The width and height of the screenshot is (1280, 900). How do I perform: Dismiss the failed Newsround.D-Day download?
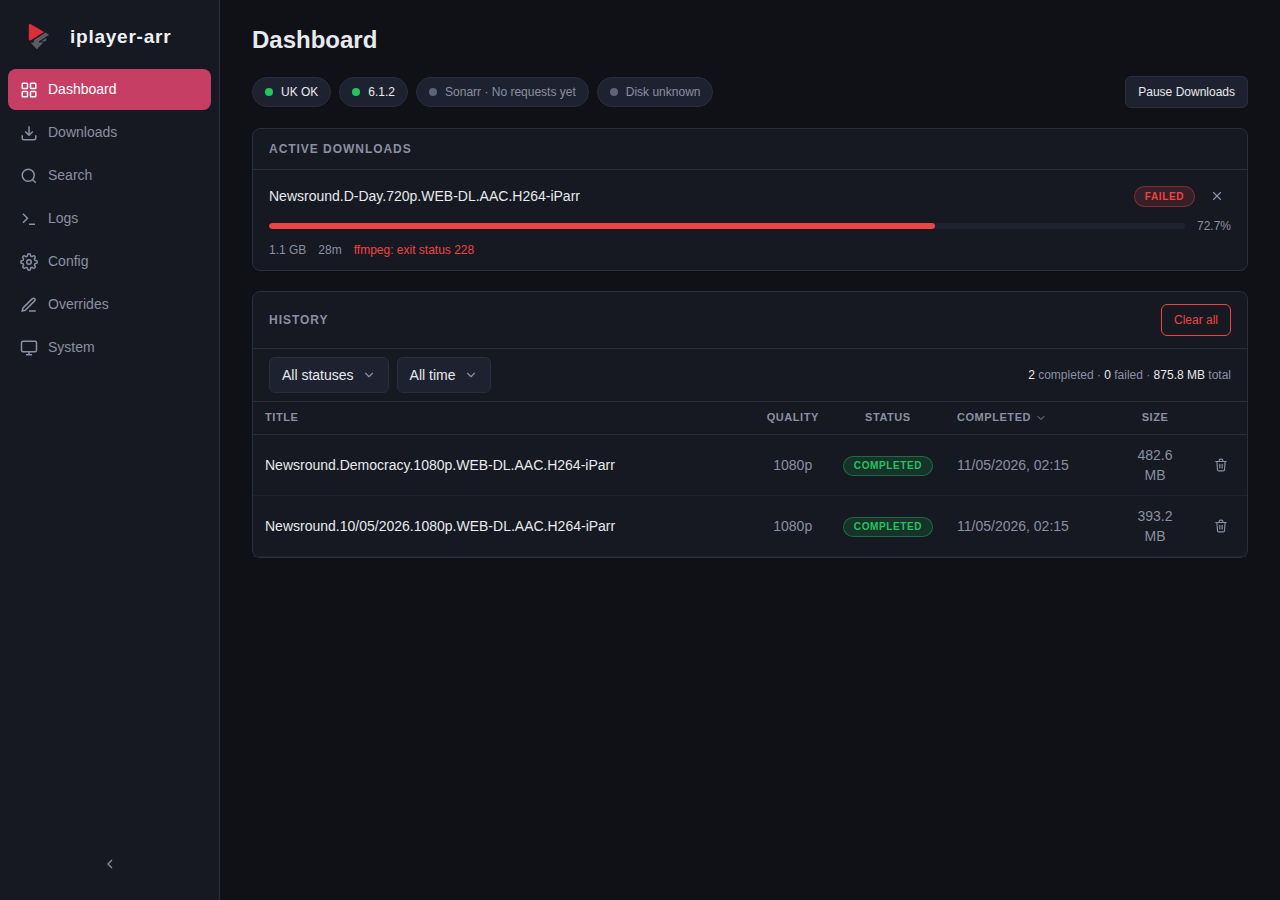tap(1217, 196)
